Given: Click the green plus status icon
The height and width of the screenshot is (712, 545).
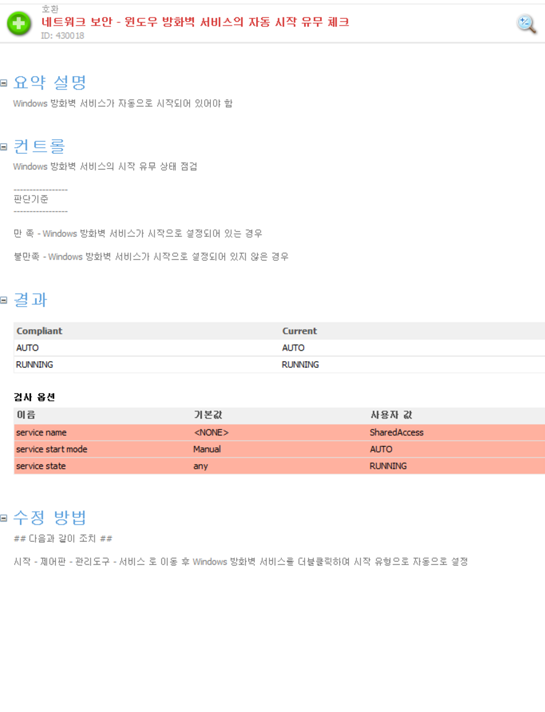Looking at the screenshot, I should [x=19, y=24].
